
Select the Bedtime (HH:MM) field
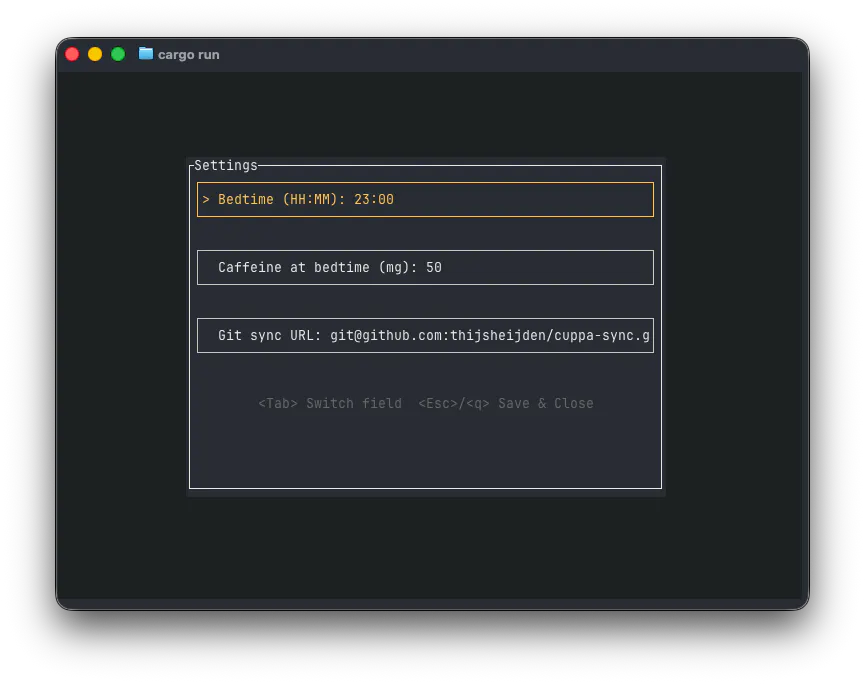point(425,199)
